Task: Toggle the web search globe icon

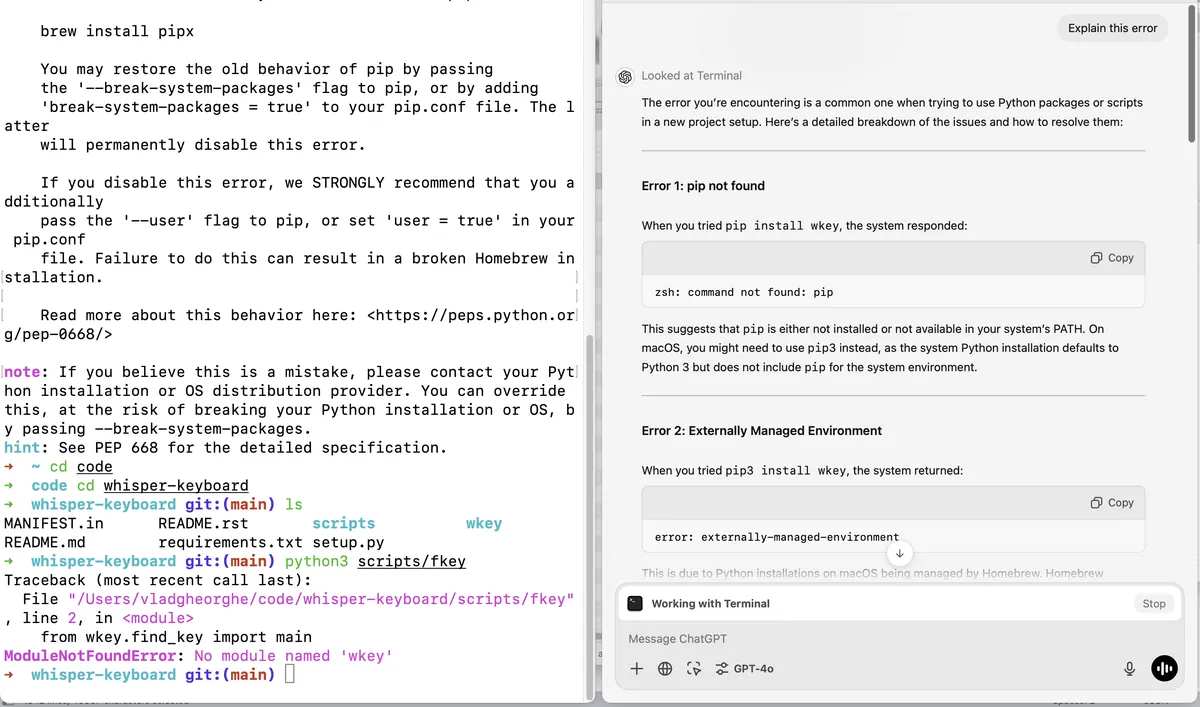Action: tap(665, 669)
